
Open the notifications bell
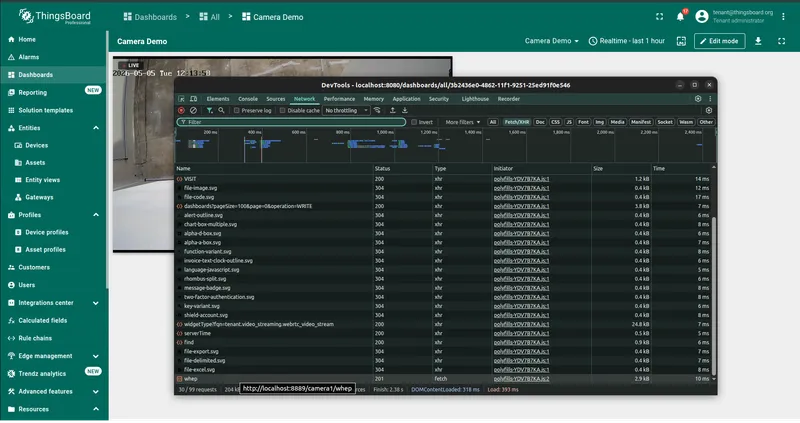click(681, 17)
